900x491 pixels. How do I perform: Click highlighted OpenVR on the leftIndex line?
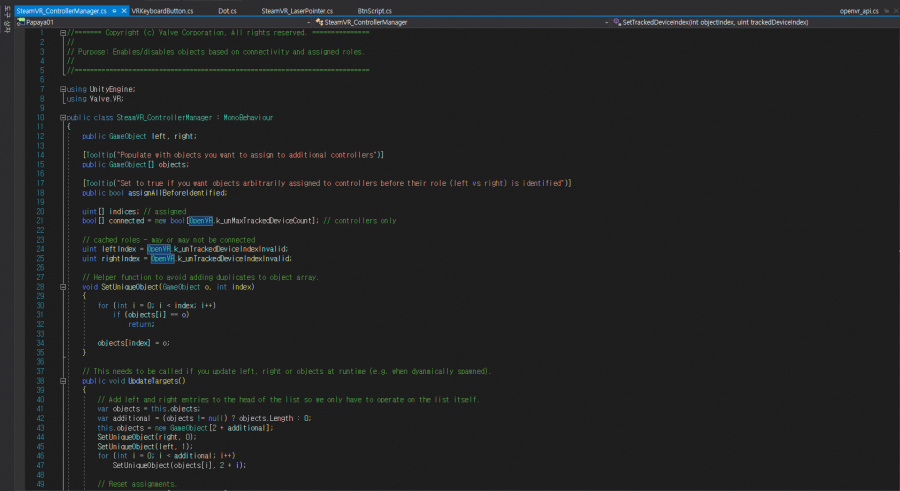[x=159, y=249]
